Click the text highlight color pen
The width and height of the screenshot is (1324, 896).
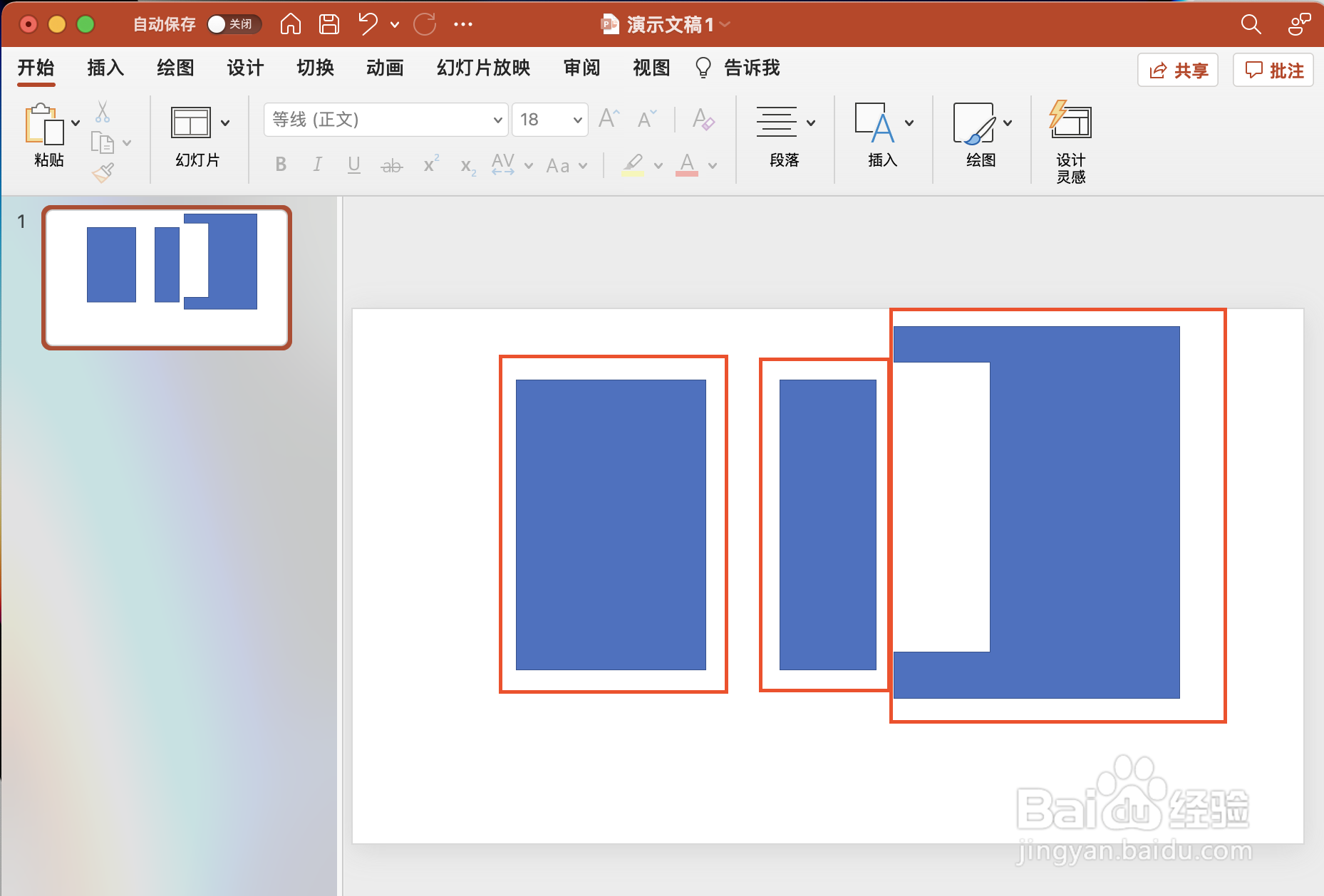point(632,165)
